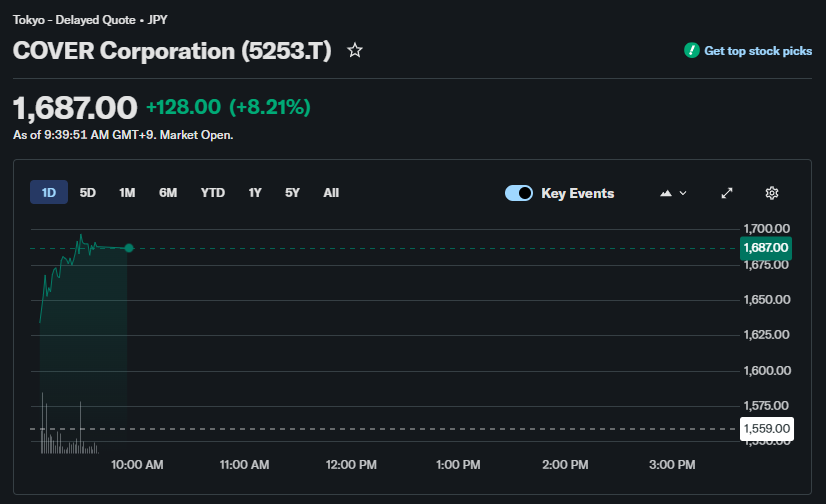This screenshot has width=826, height=504.
Task: Click the 12:00 PM axis label
Action: pos(351,465)
